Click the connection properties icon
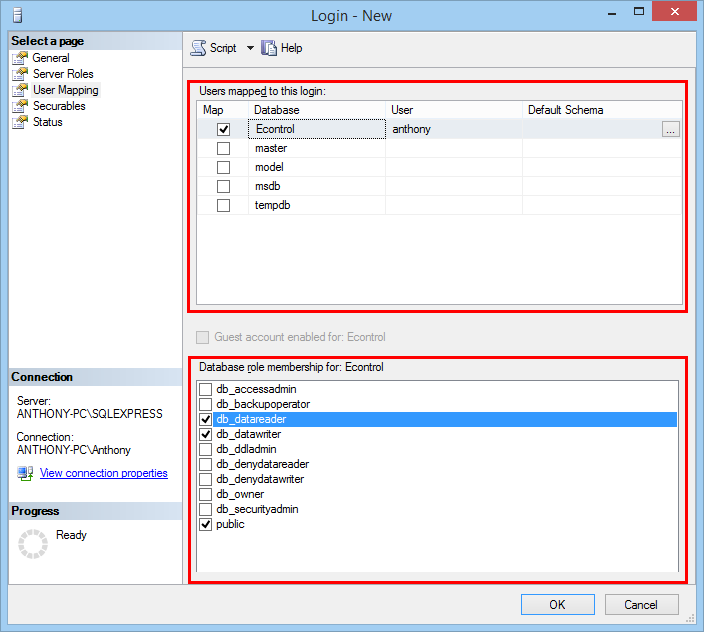This screenshot has width=704, height=632. tap(25, 473)
